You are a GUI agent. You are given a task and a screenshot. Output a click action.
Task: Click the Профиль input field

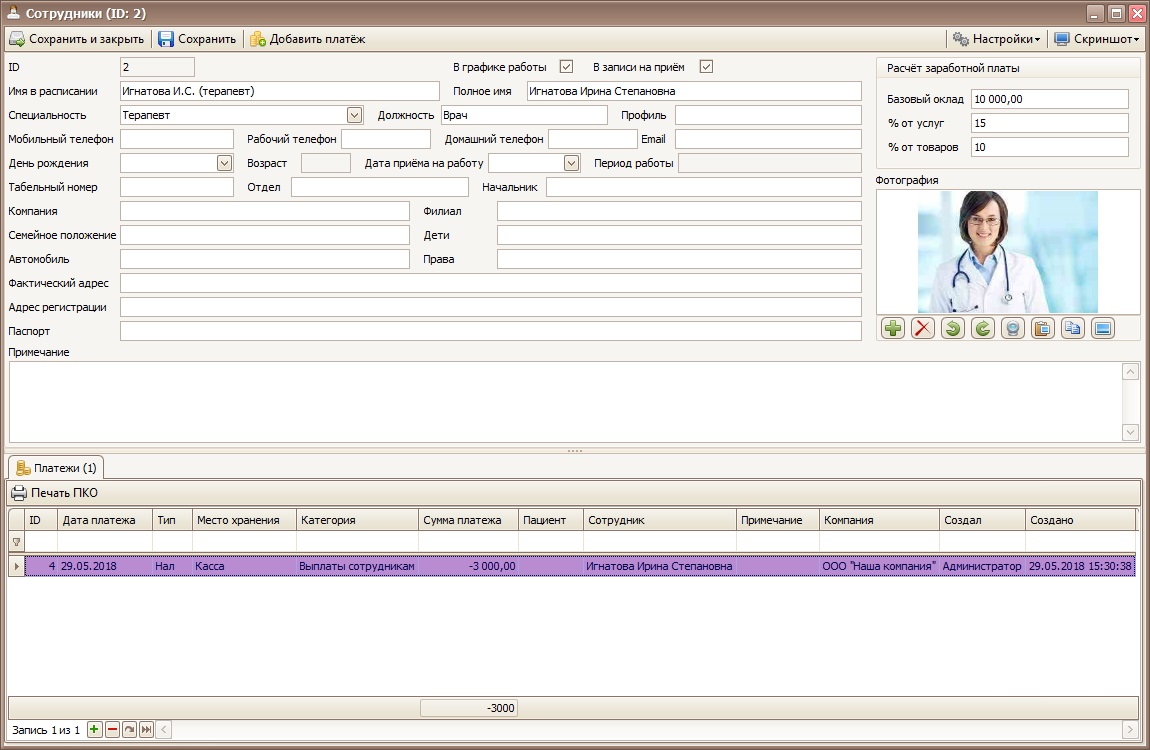pyautogui.click(x=768, y=115)
